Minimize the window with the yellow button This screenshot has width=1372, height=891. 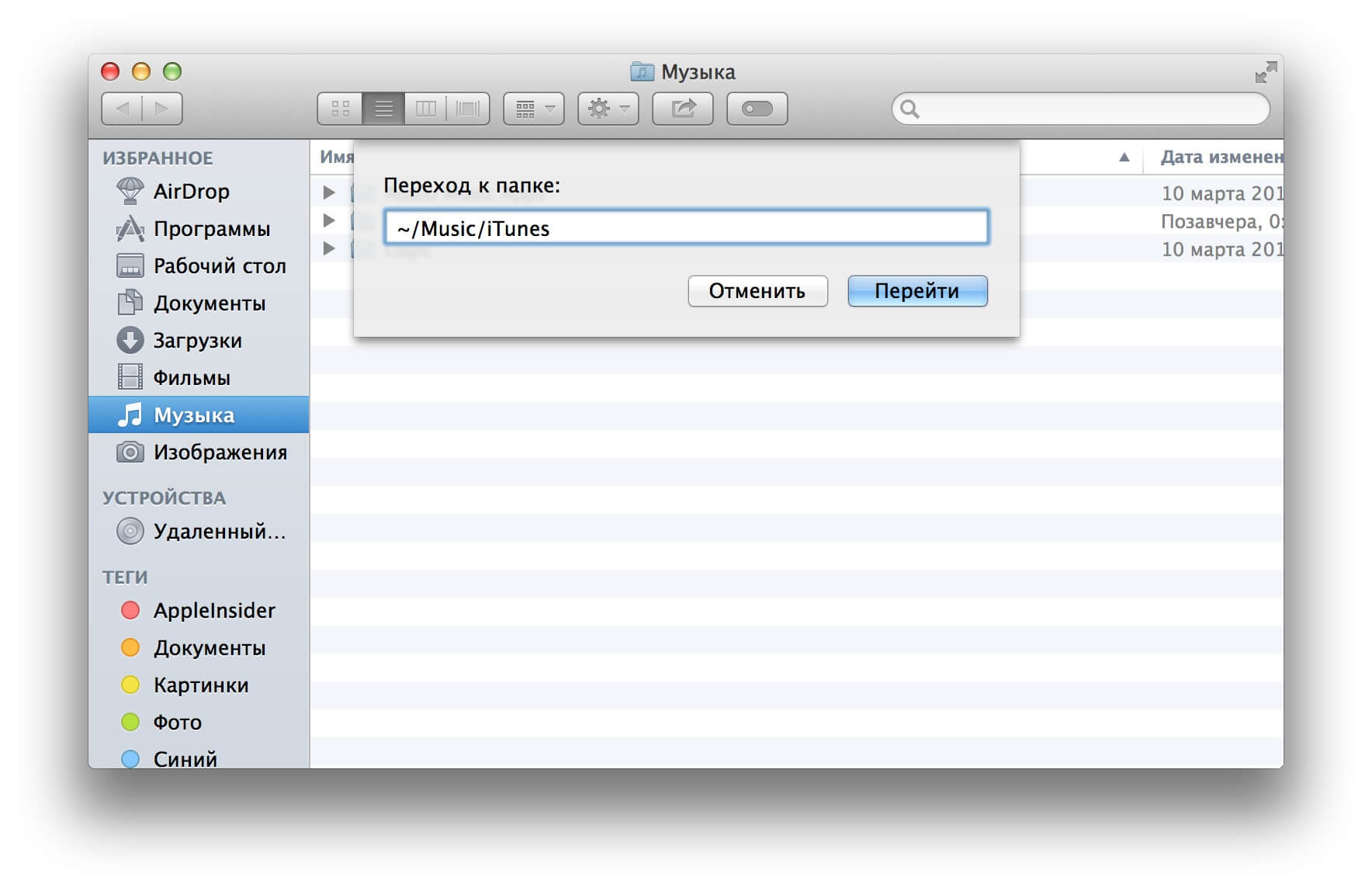(x=141, y=71)
